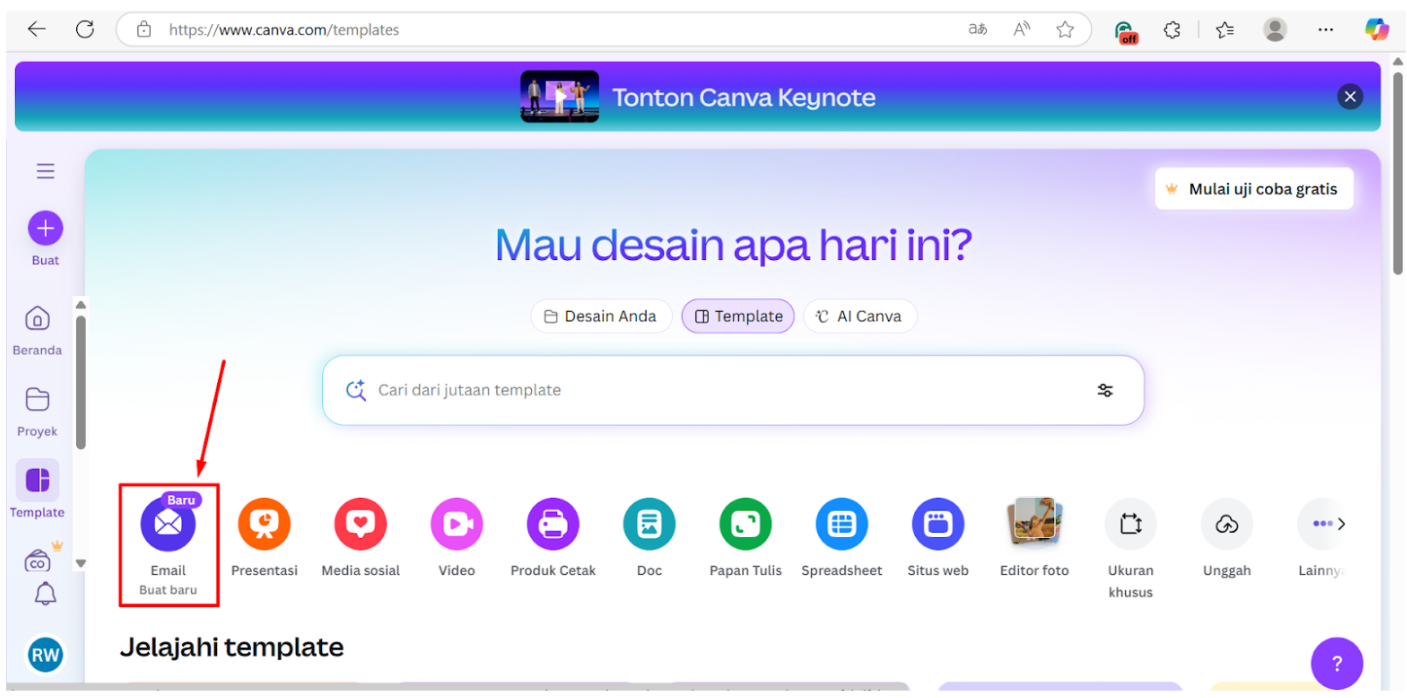Select the Spreadsheet category icon

click(841, 523)
